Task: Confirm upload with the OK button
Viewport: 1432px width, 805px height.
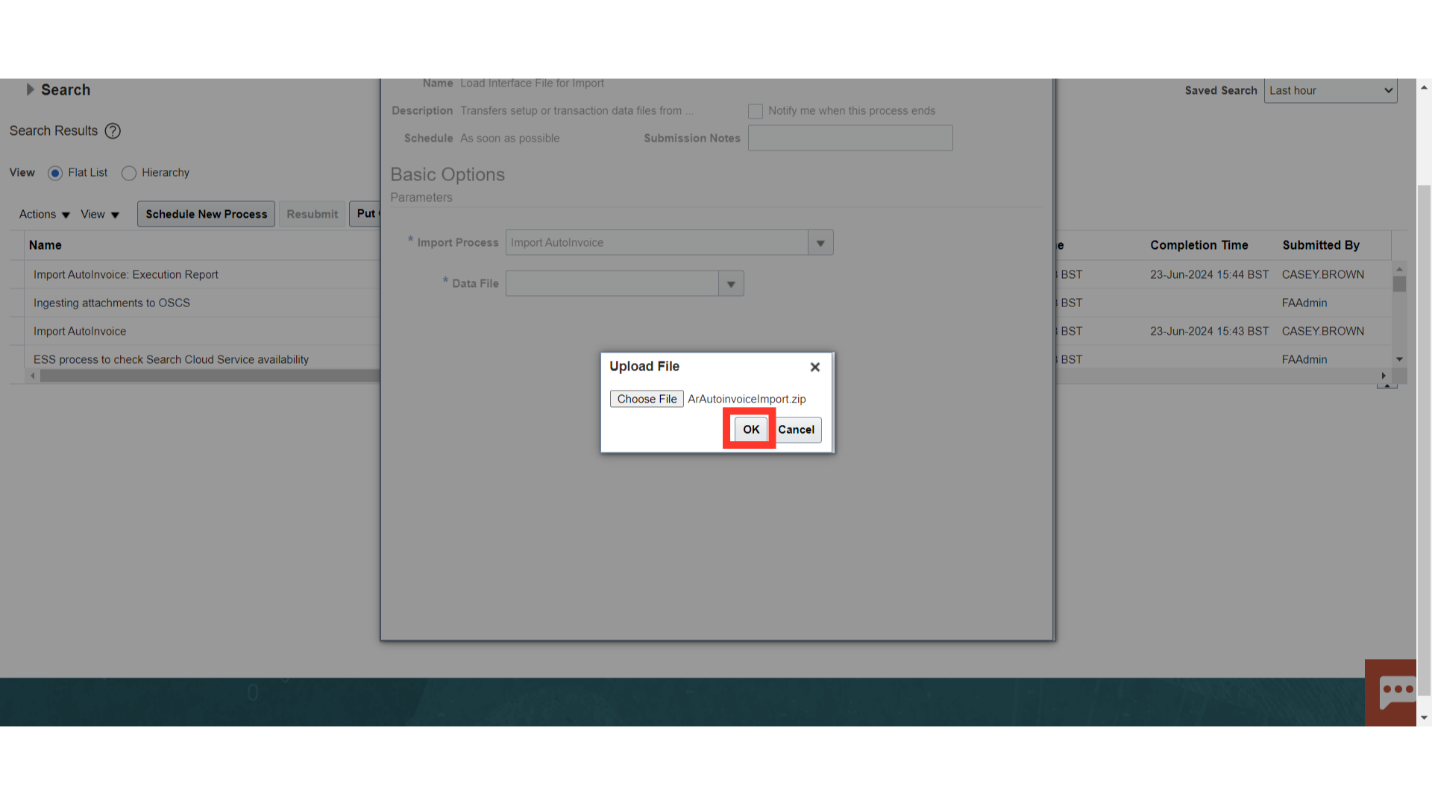Action: tap(751, 430)
